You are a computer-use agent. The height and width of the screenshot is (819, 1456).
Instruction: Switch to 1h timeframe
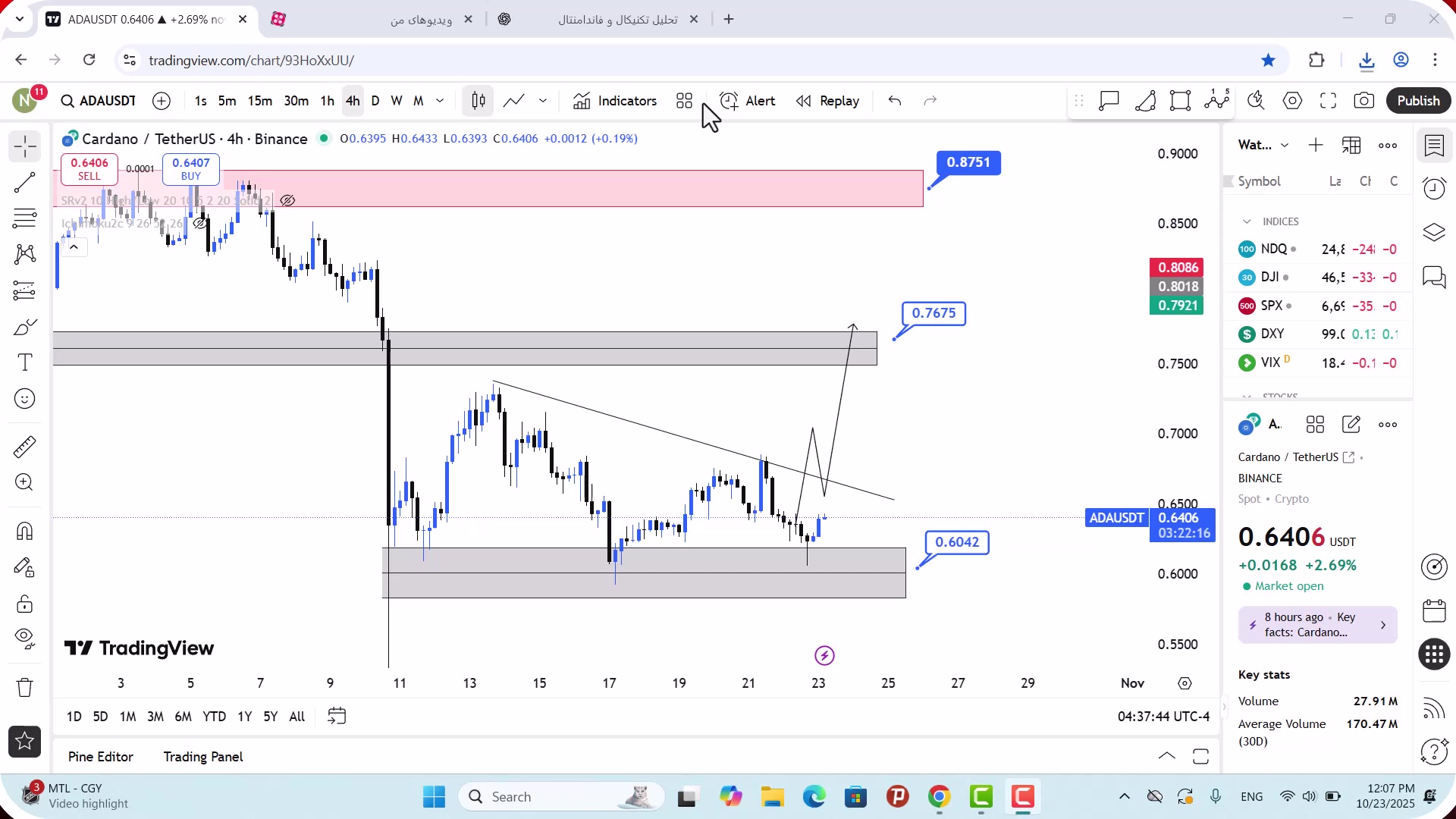pyautogui.click(x=327, y=101)
